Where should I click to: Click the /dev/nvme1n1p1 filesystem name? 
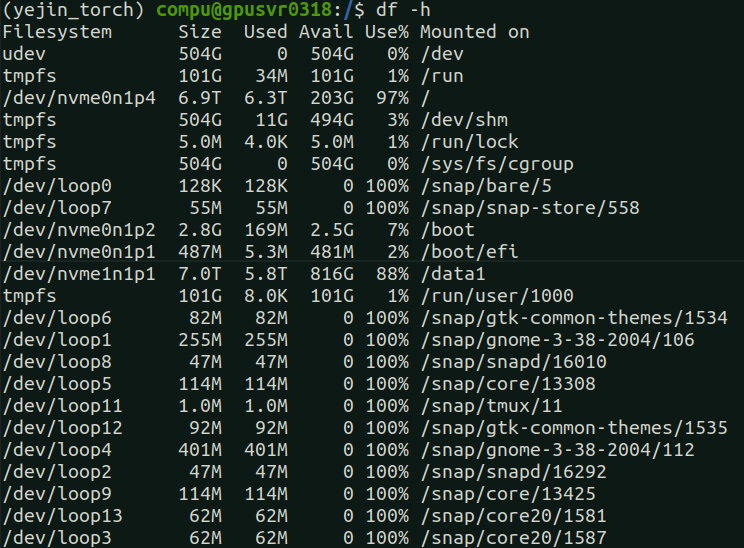click(79, 274)
